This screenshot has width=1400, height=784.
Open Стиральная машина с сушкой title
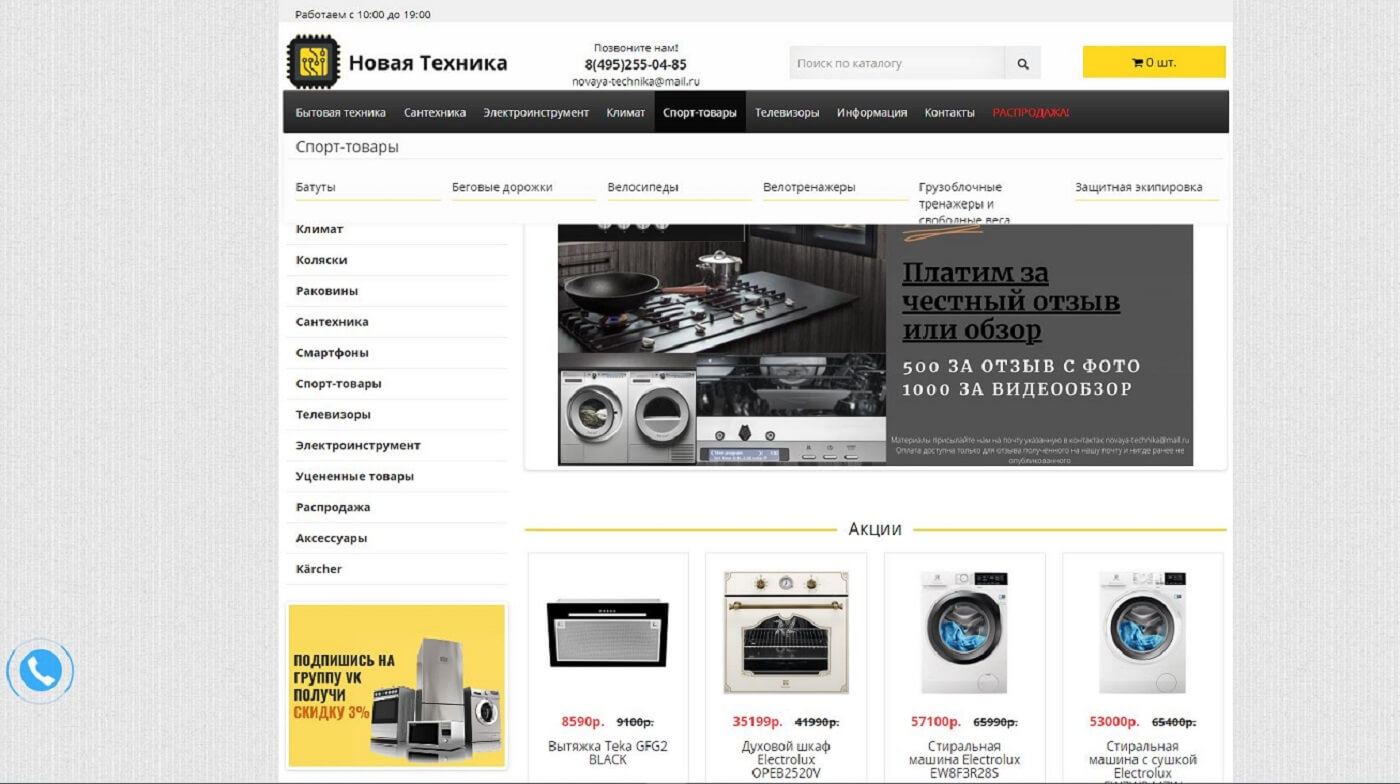(x=1142, y=760)
